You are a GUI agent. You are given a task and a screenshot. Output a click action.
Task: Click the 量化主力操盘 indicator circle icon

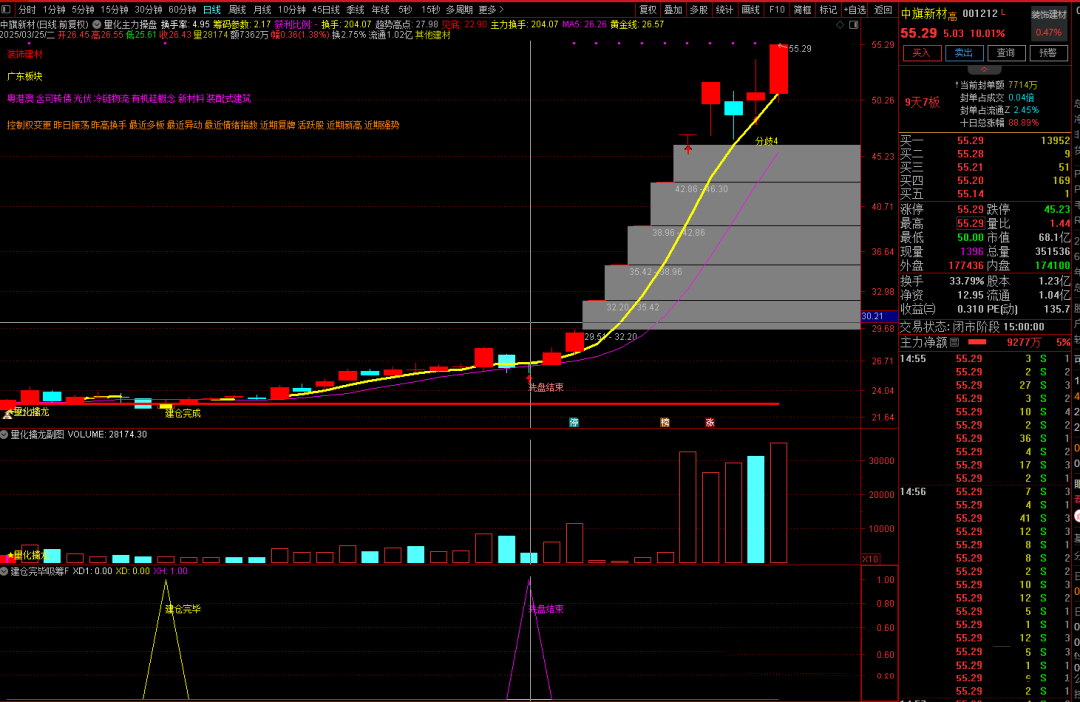coord(96,24)
